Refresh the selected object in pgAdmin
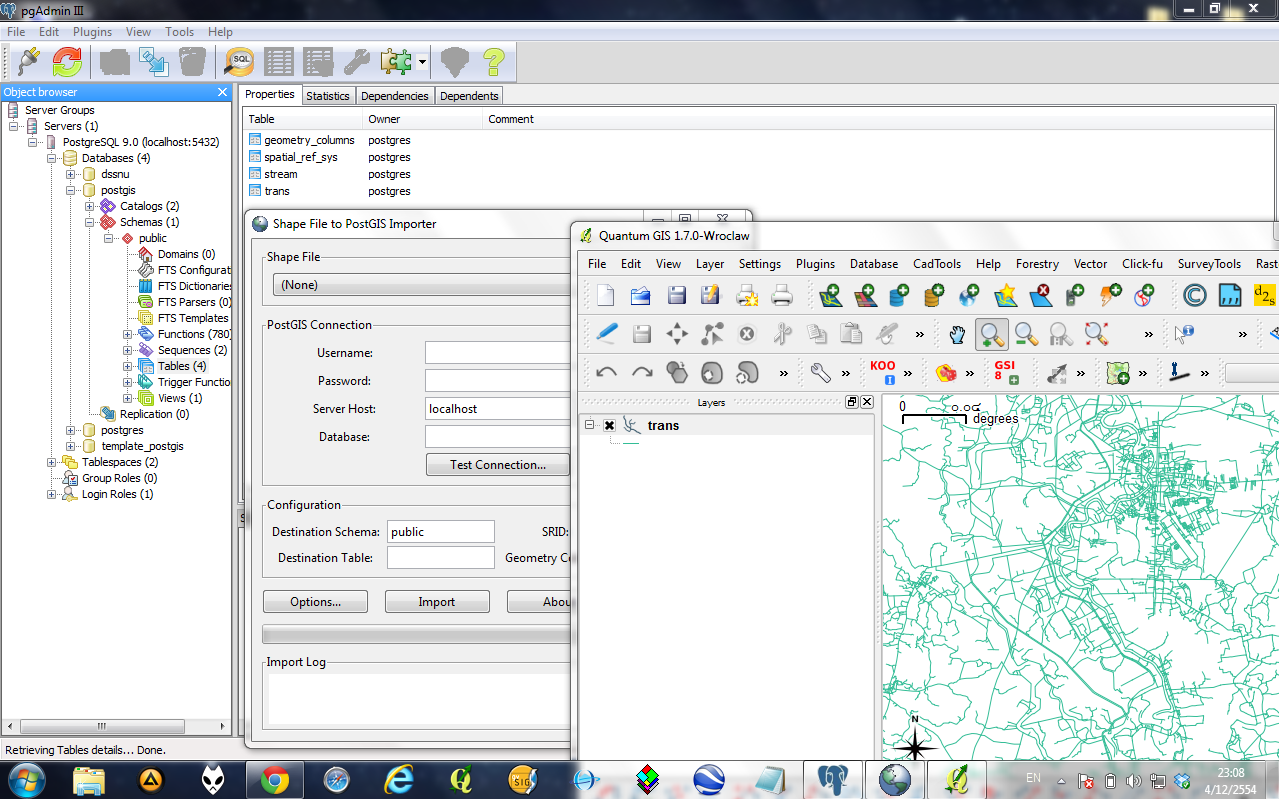Viewport: 1279px width, 799px height. (67, 61)
